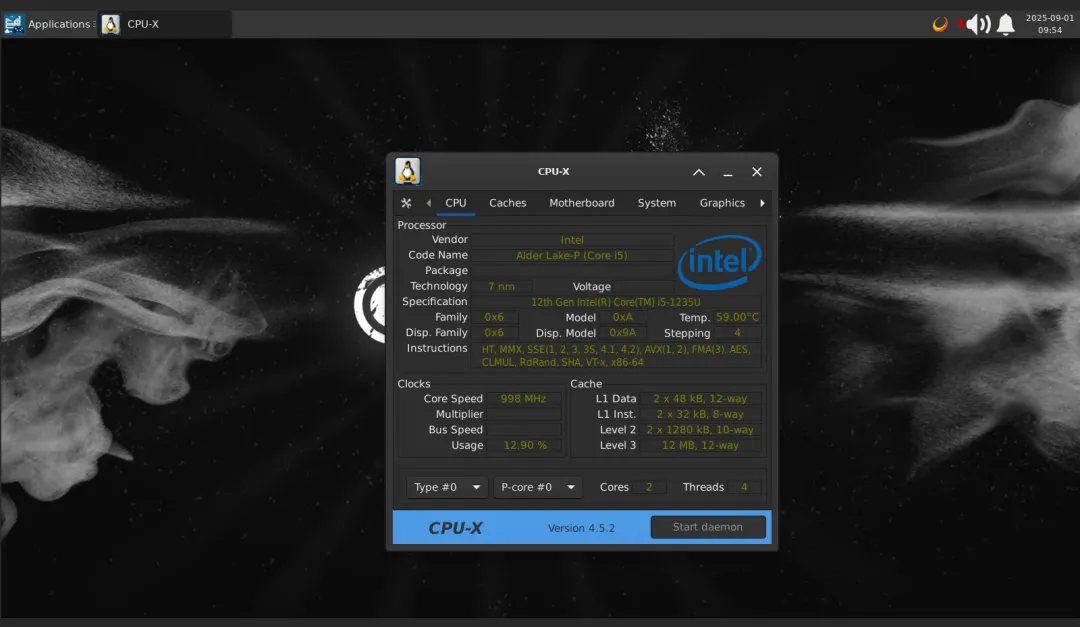Open the P-core #0 dropdown
This screenshot has height=627, width=1080.
click(538, 487)
